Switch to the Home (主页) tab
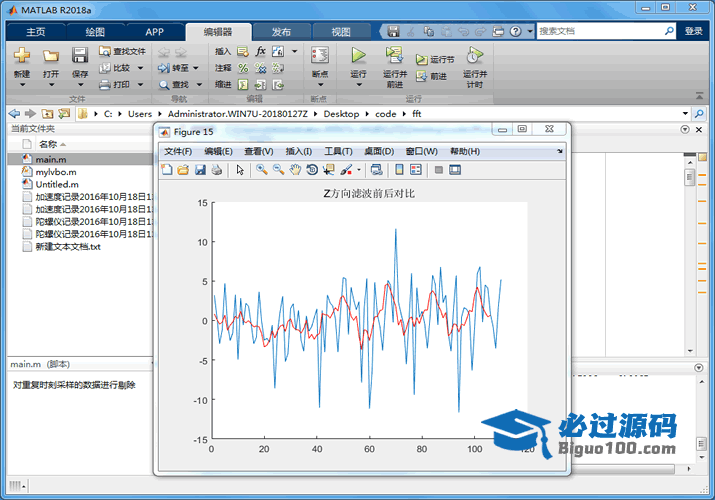The image size is (715, 500). 36,32
